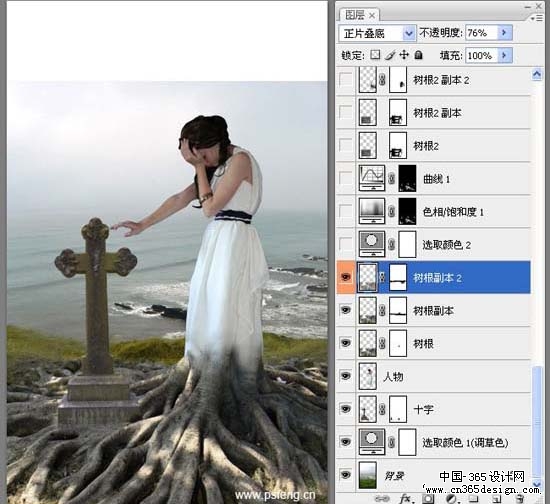
Task: Click the hue/saturation icon on 色相/饱和度 1
Action: [x=371, y=211]
